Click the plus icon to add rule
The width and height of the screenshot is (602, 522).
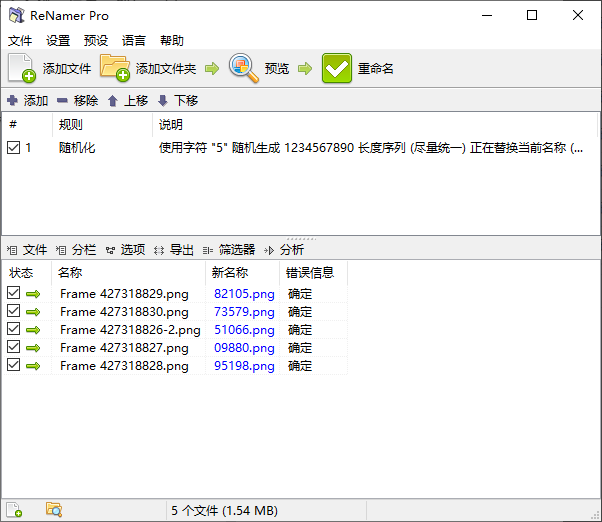pos(12,101)
